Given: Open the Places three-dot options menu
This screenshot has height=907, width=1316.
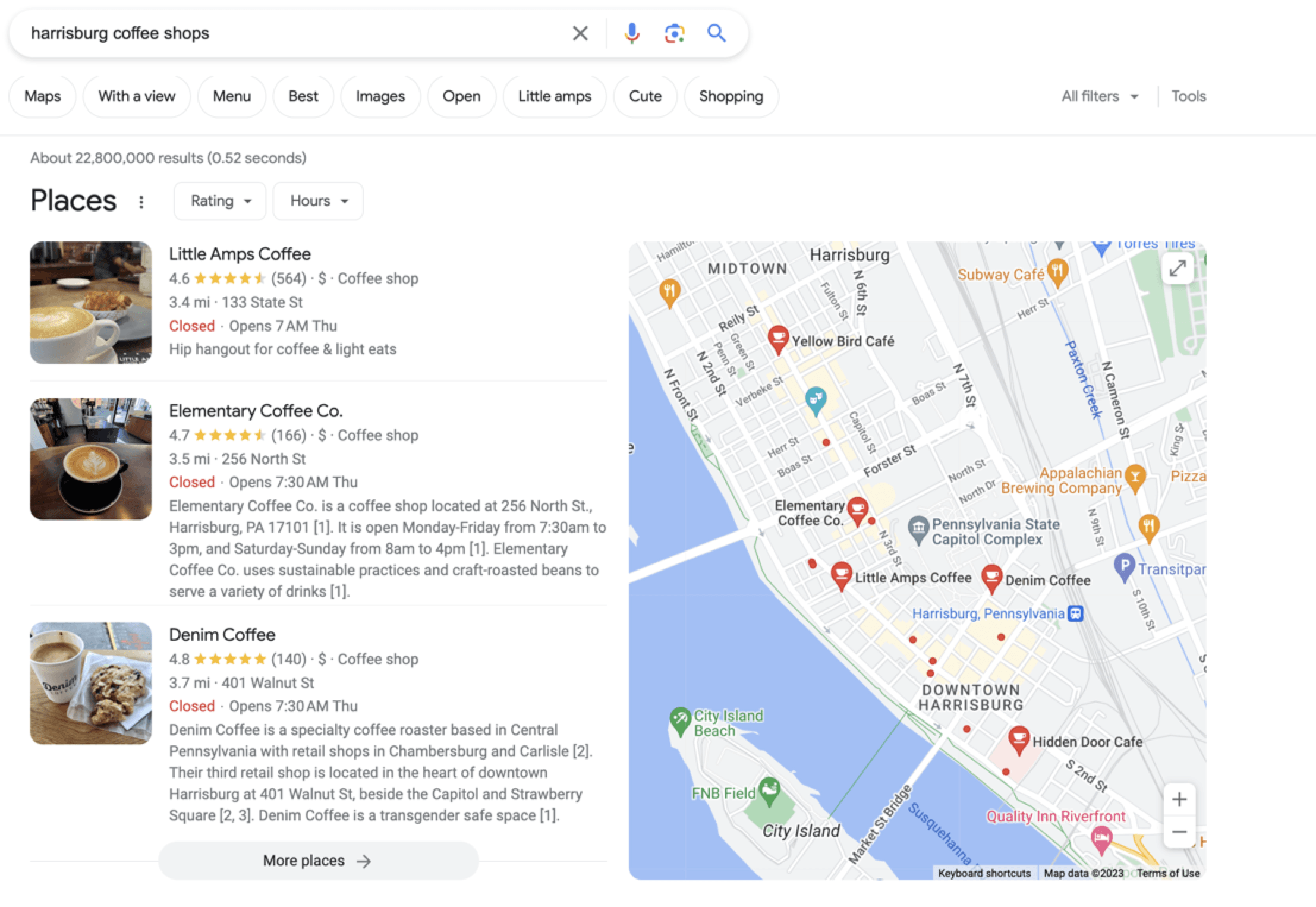Looking at the screenshot, I should (141, 202).
